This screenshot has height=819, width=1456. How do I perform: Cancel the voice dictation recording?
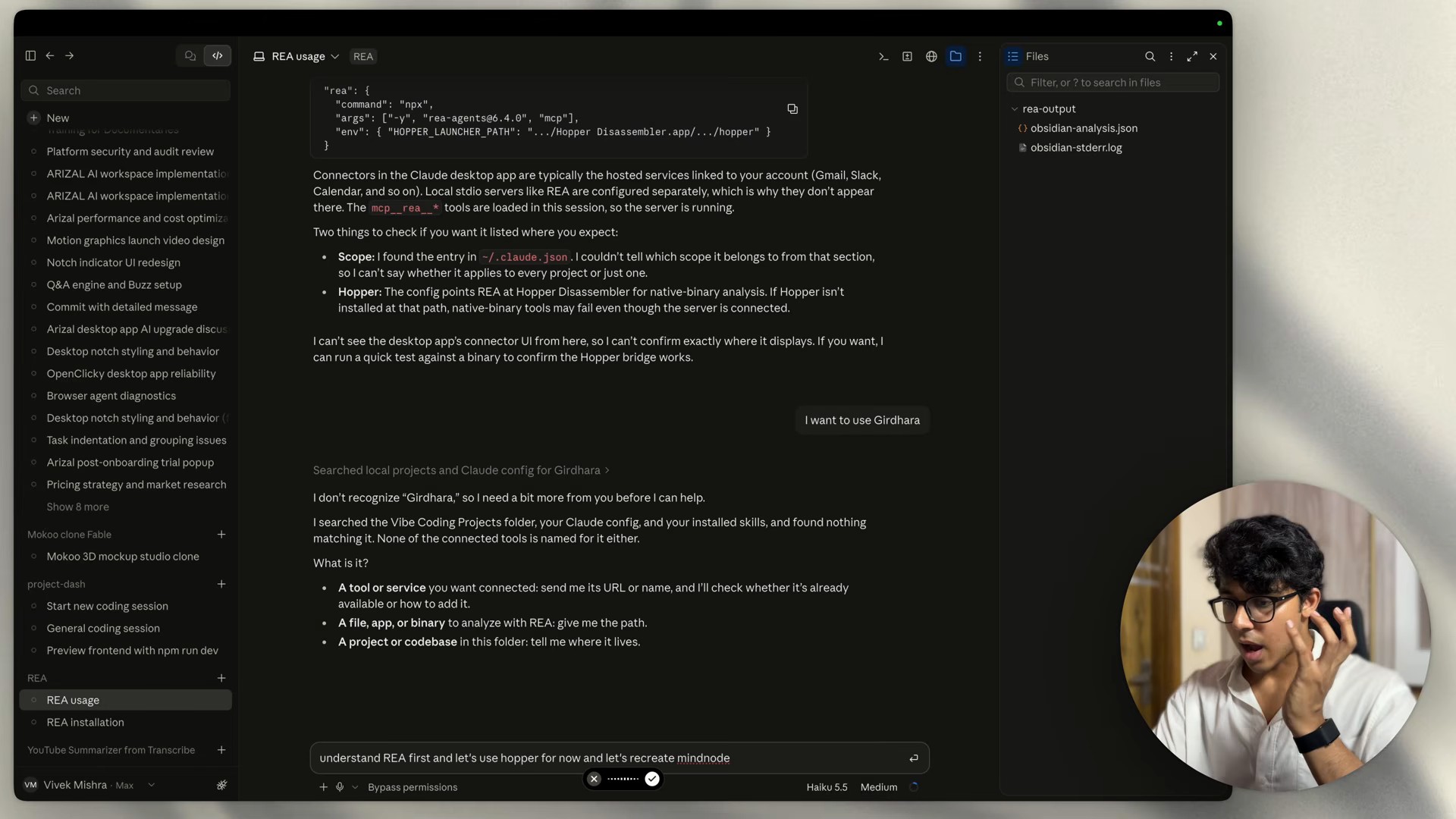595,779
